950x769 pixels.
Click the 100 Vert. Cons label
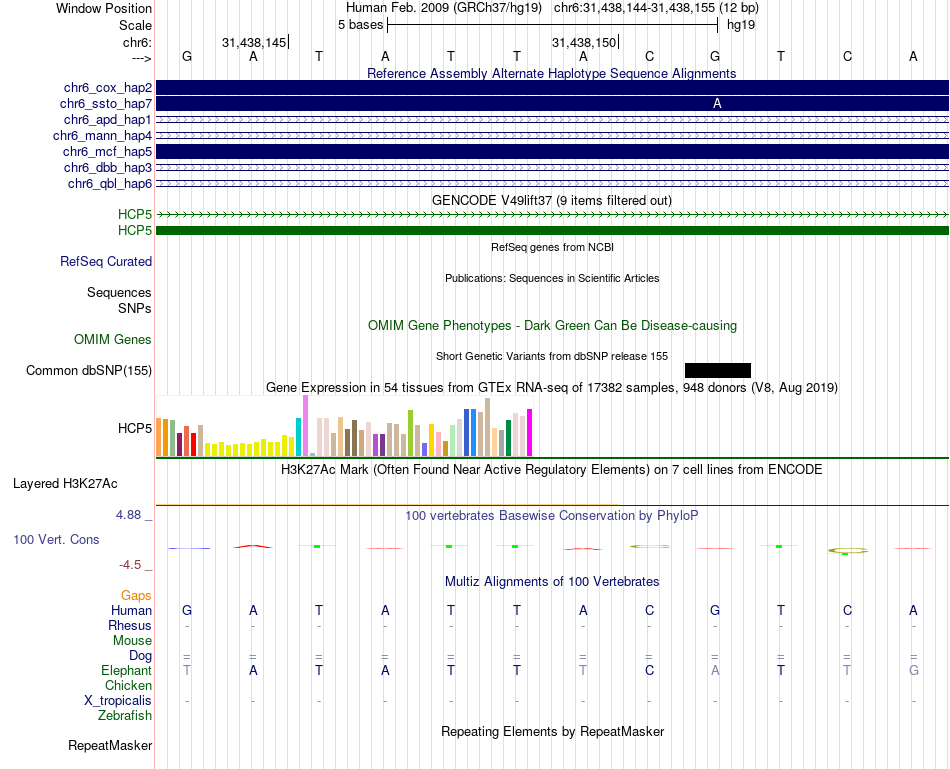click(x=56, y=539)
